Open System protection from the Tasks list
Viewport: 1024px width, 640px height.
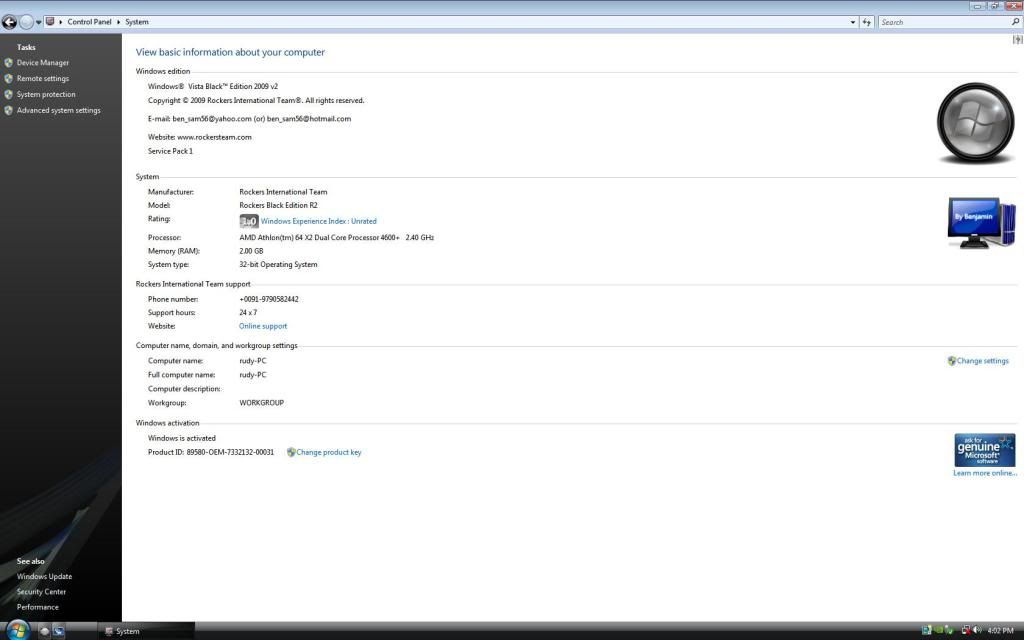point(46,95)
